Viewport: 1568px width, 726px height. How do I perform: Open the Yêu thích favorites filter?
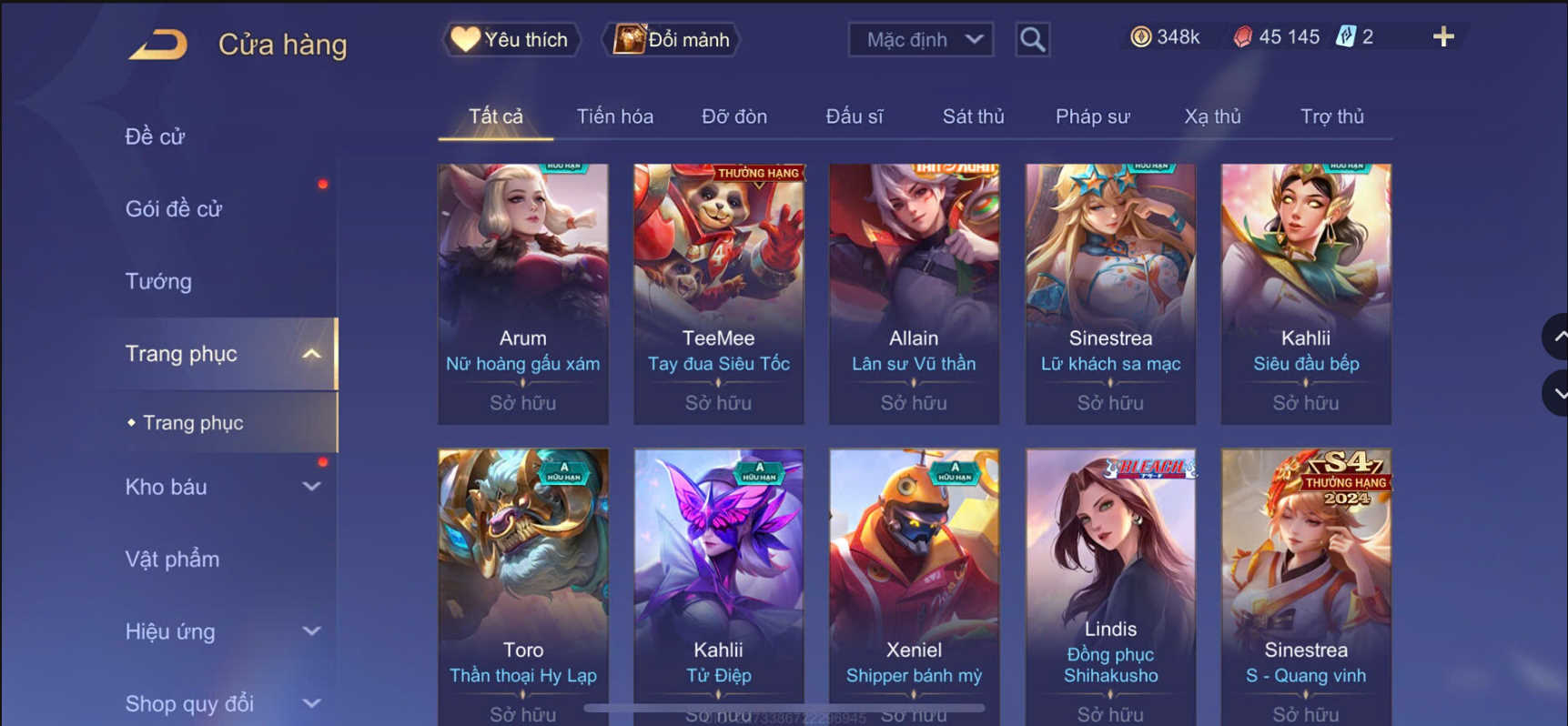point(511,39)
